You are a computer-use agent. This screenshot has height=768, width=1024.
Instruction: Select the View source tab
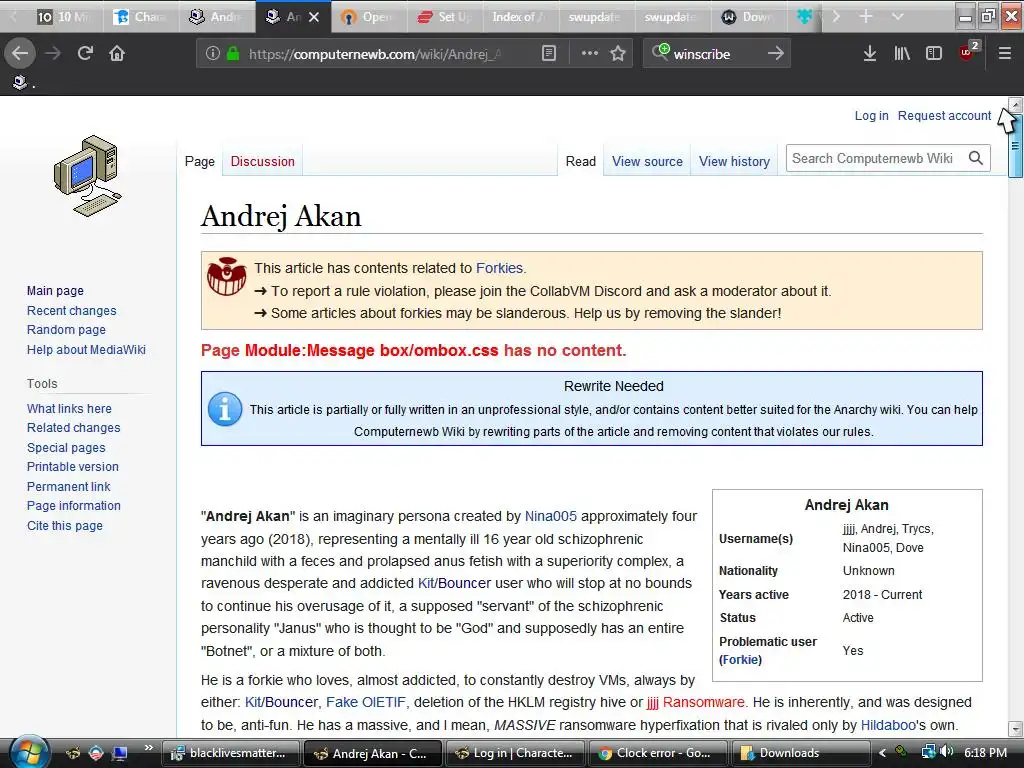click(647, 161)
